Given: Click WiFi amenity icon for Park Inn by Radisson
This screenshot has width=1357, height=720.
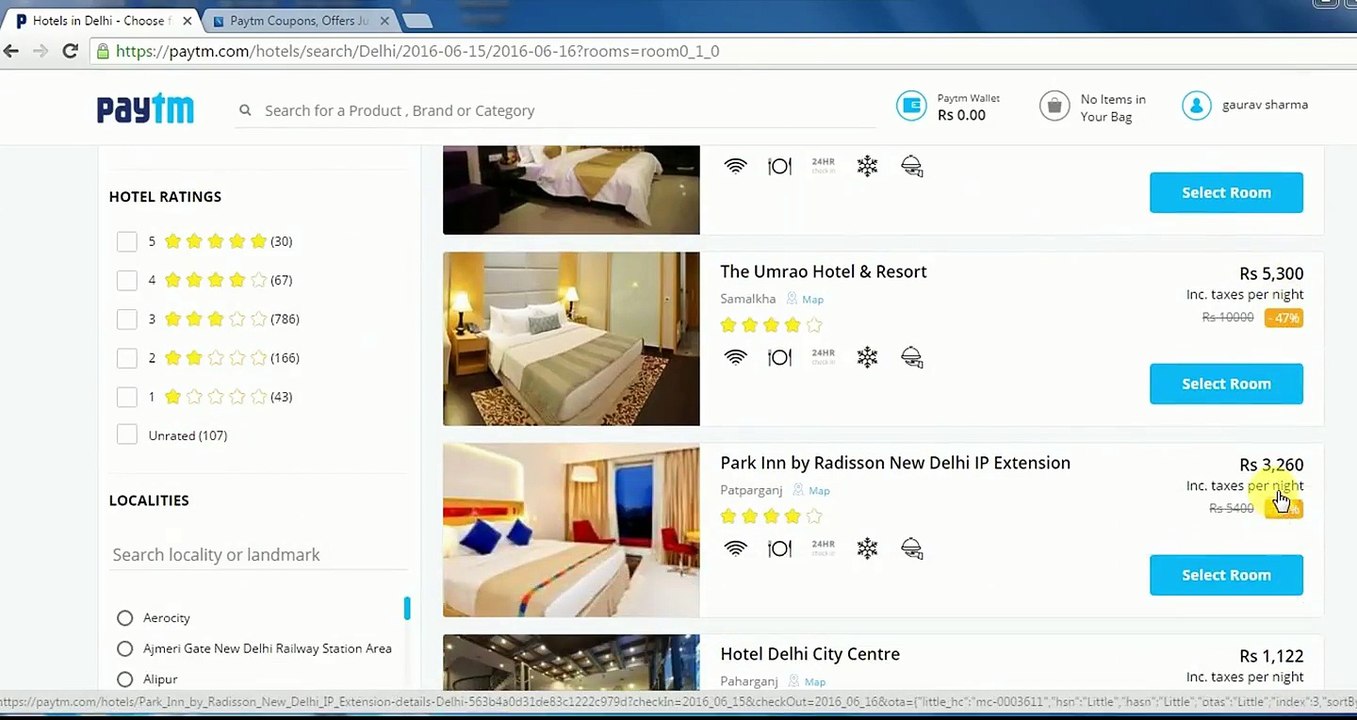Looking at the screenshot, I should pyautogui.click(x=736, y=548).
